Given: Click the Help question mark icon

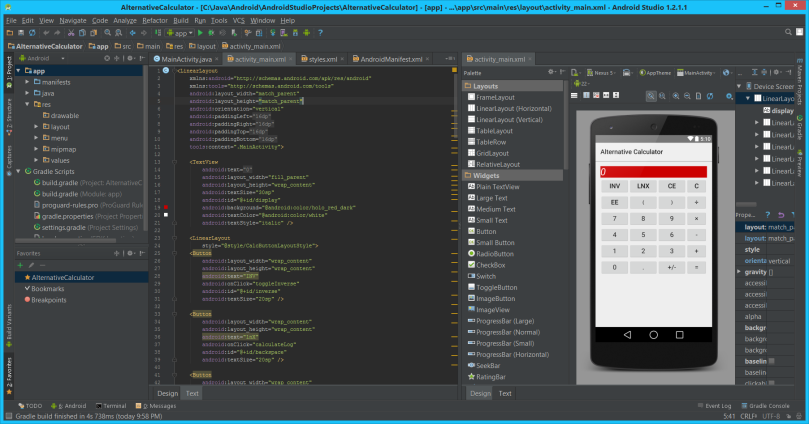Looking at the screenshot, I should (x=320, y=32).
